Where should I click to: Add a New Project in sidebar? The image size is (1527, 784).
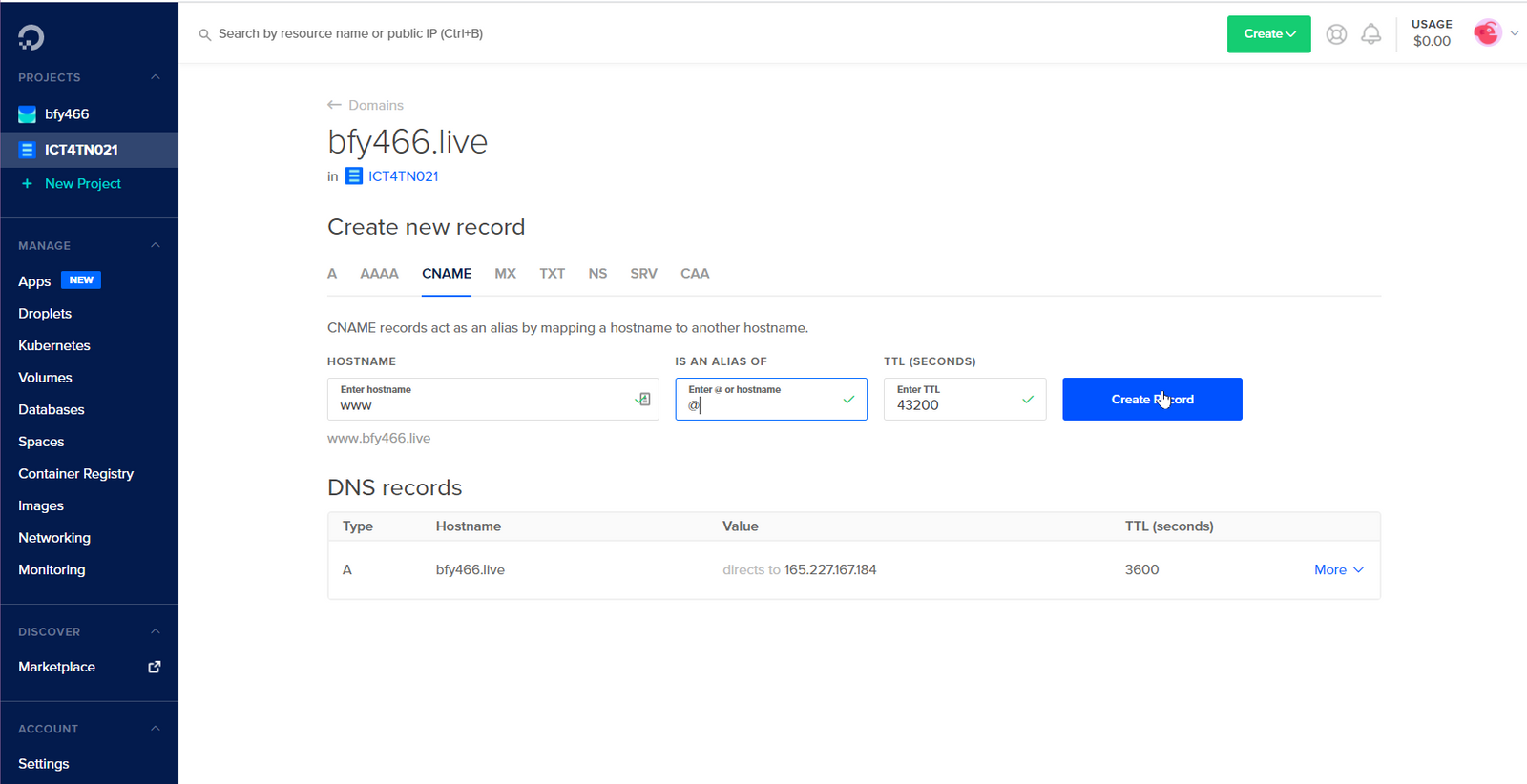[x=82, y=183]
